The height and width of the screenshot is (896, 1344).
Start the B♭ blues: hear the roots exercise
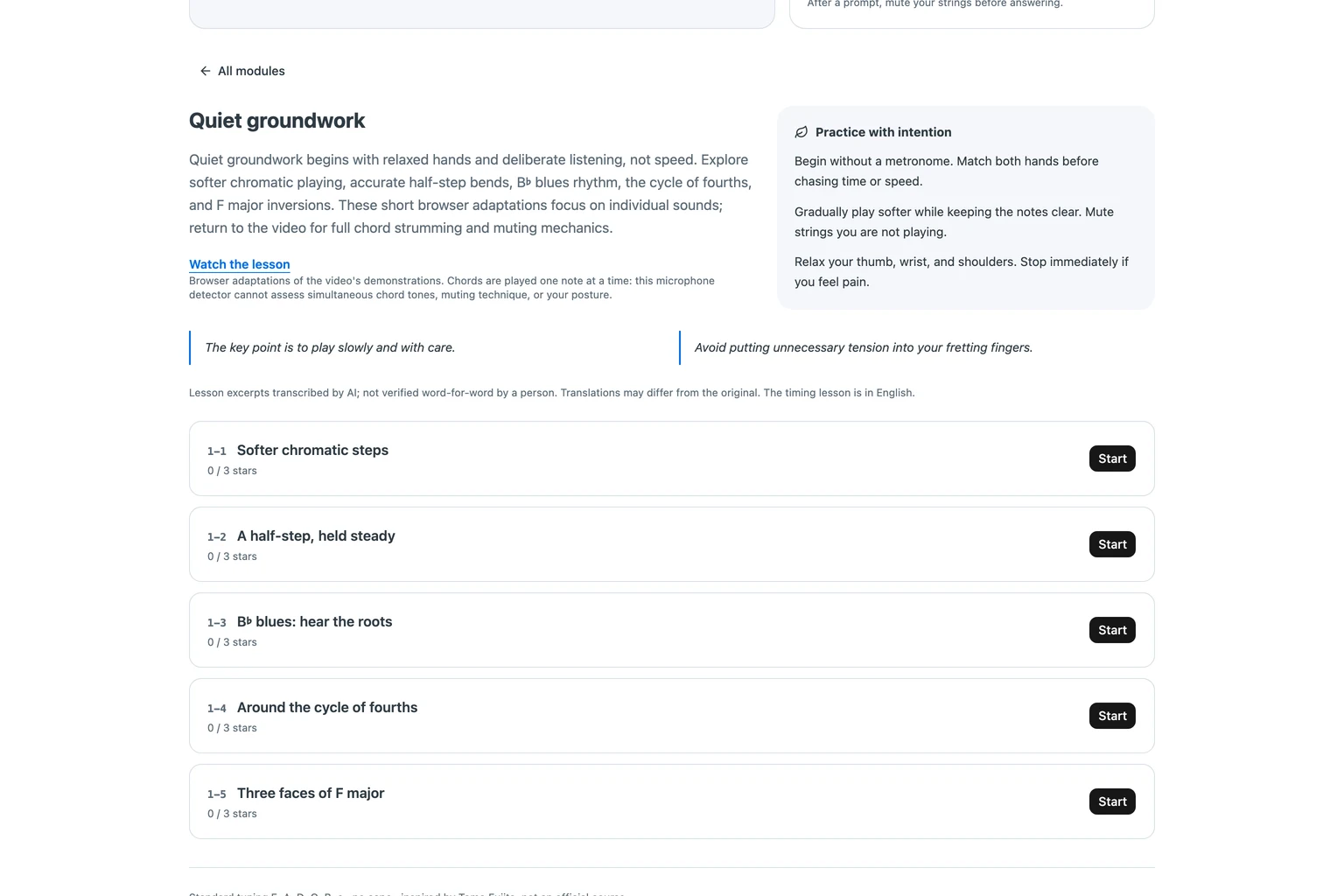pos(1112,630)
